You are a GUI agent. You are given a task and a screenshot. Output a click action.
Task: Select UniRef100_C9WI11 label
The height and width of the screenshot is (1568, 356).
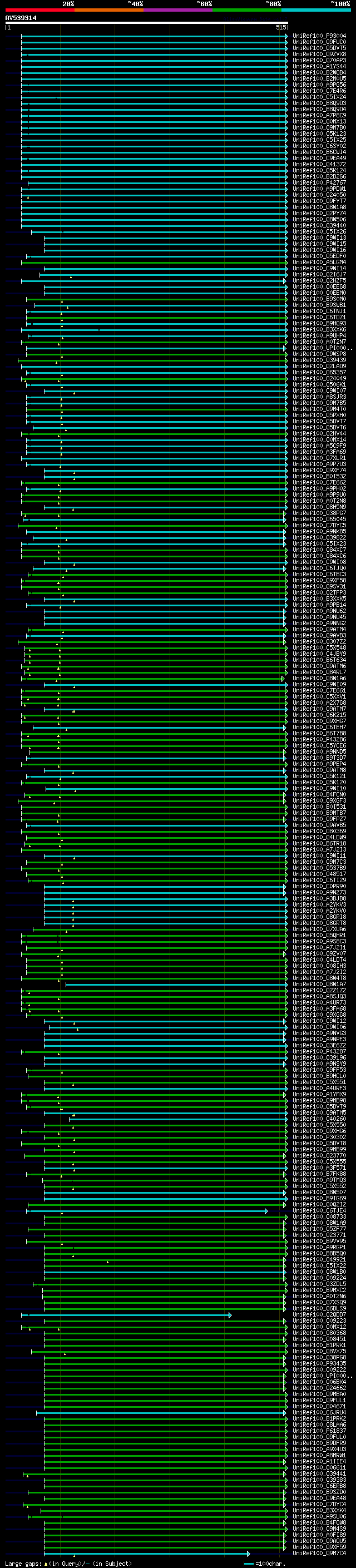click(319, 856)
